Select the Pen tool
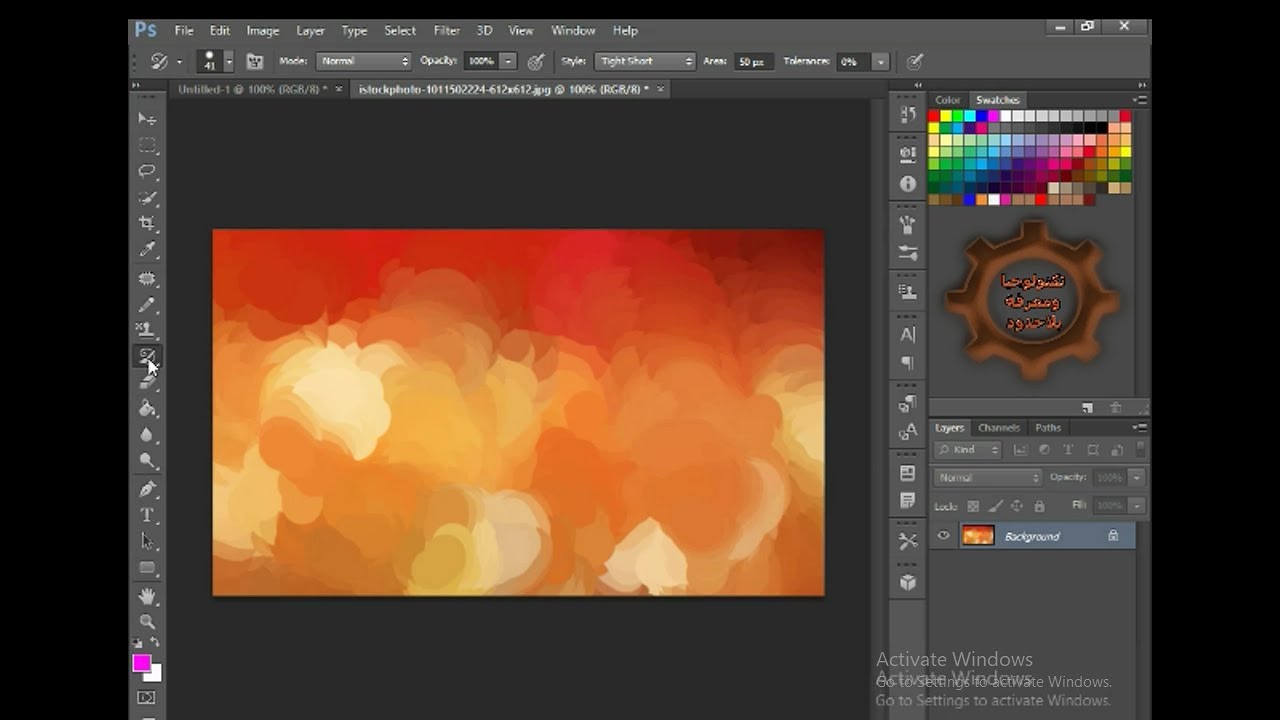This screenshot has height=720, width=1280. coord(147,489)
